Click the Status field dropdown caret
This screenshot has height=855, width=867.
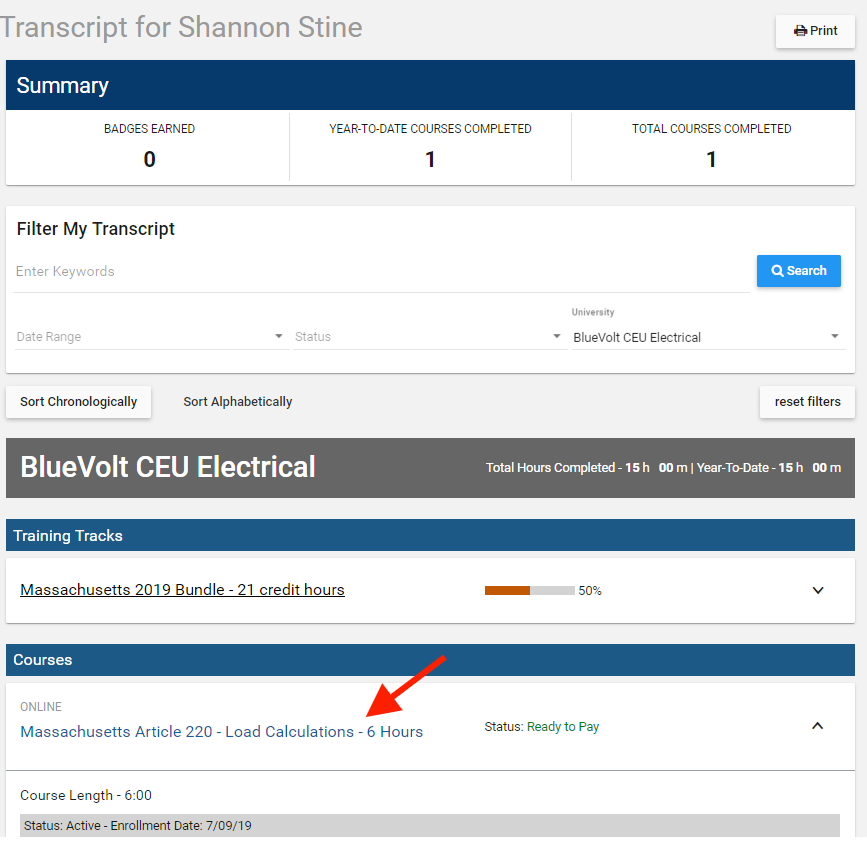[557, 337]
